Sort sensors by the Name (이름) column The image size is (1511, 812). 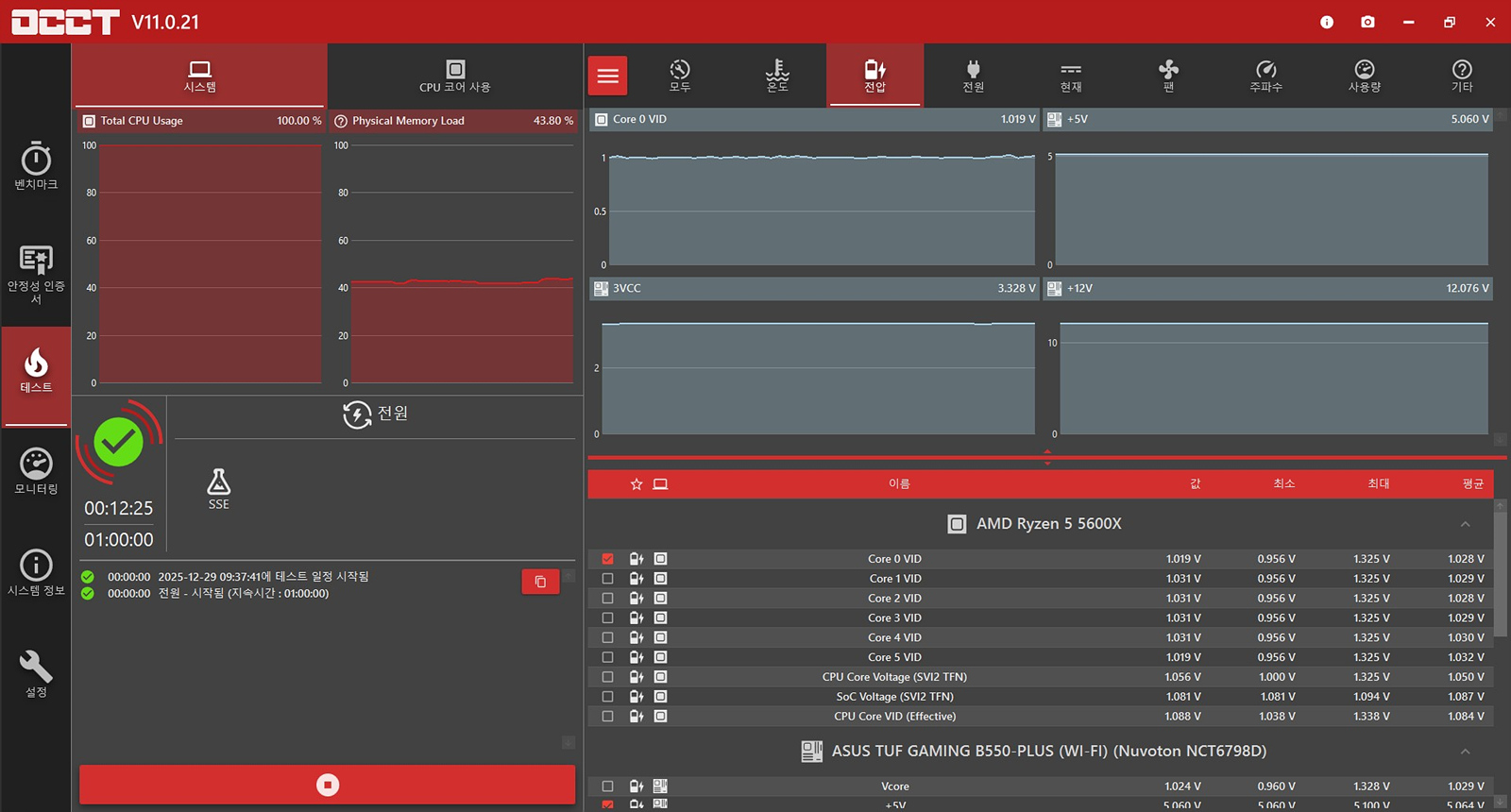coord(899,484)
